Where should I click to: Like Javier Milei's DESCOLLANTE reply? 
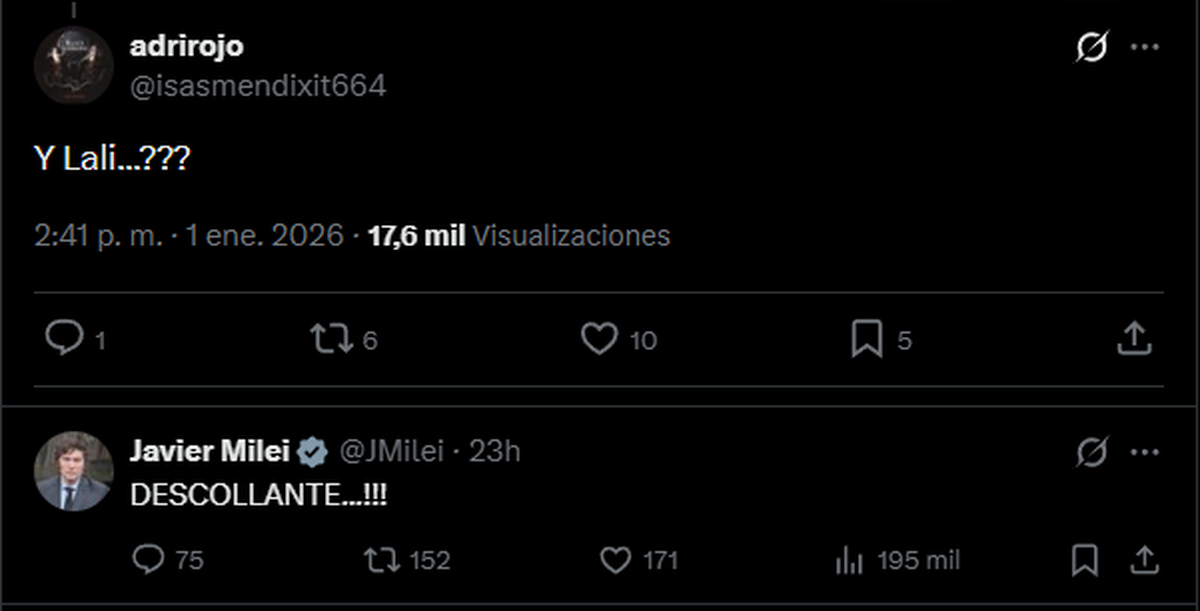[x=615, y=560]
